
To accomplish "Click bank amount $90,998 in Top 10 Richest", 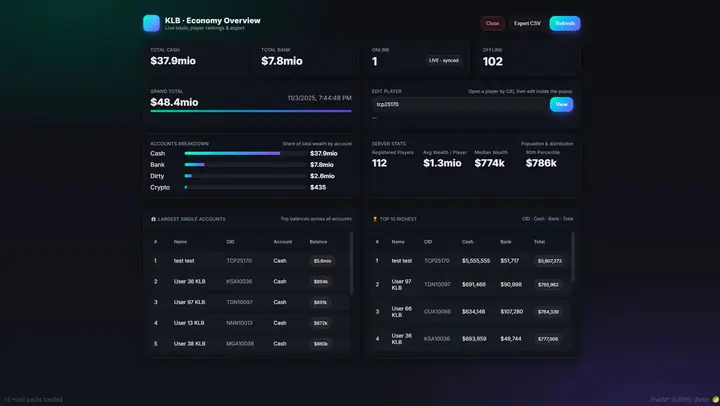I will (x=511, y=285).
